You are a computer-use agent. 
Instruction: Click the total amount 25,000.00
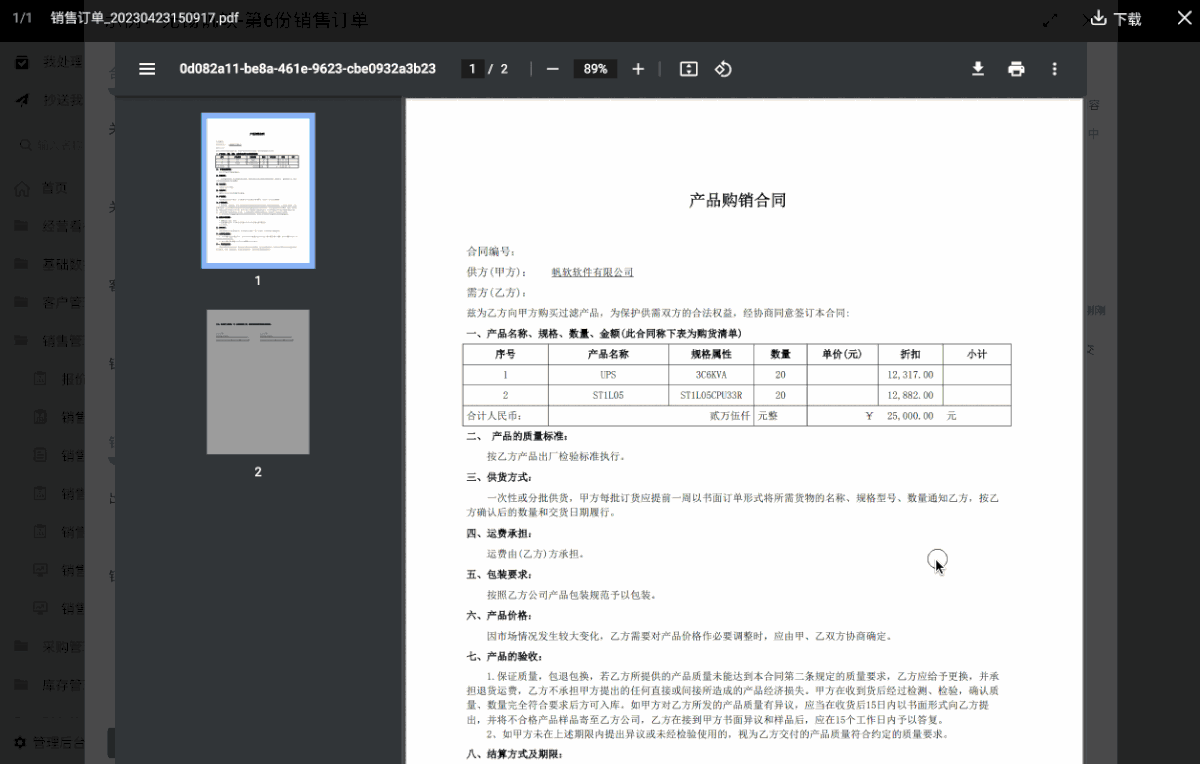coord(910,416)
